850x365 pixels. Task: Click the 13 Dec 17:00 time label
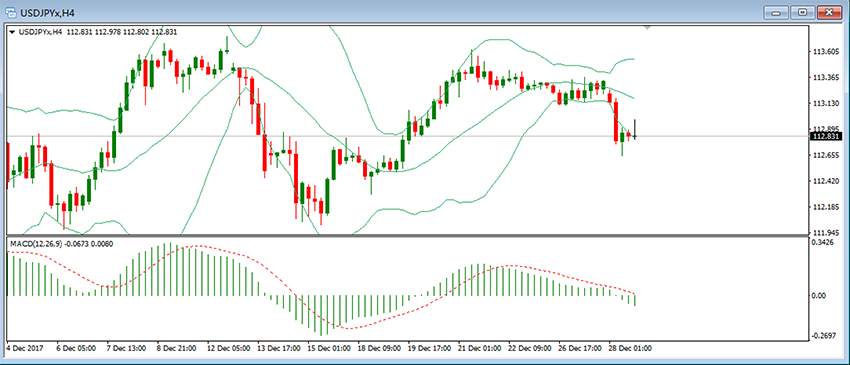278,348
